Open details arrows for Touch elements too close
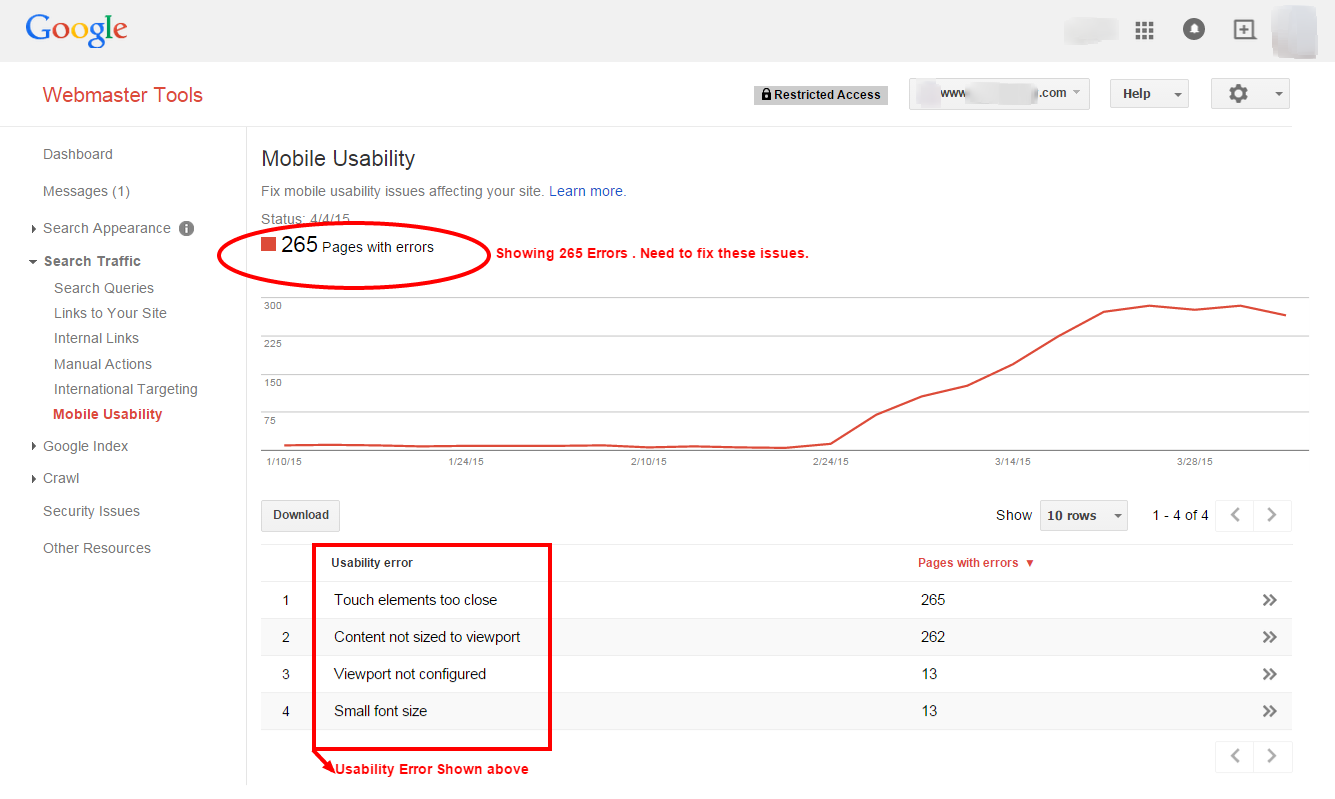 pyautogui.click(x=1270, y=600)
